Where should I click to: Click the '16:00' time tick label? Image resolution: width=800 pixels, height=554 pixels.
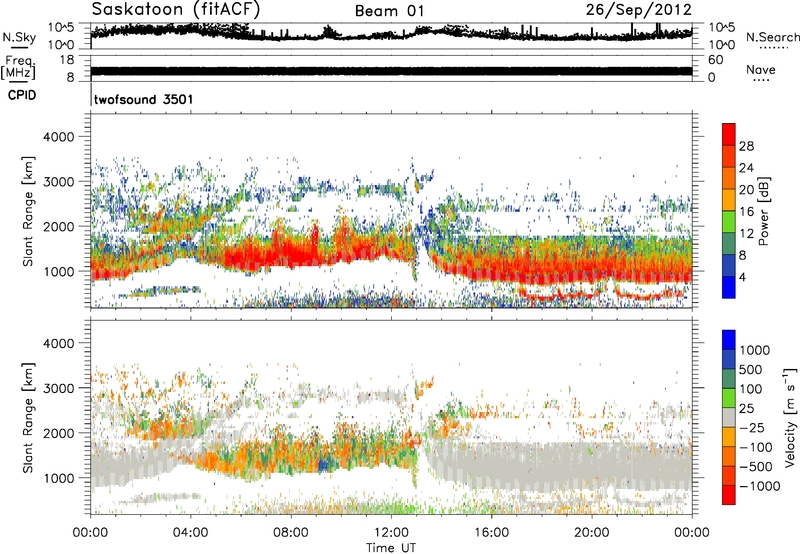coord(491,533)
